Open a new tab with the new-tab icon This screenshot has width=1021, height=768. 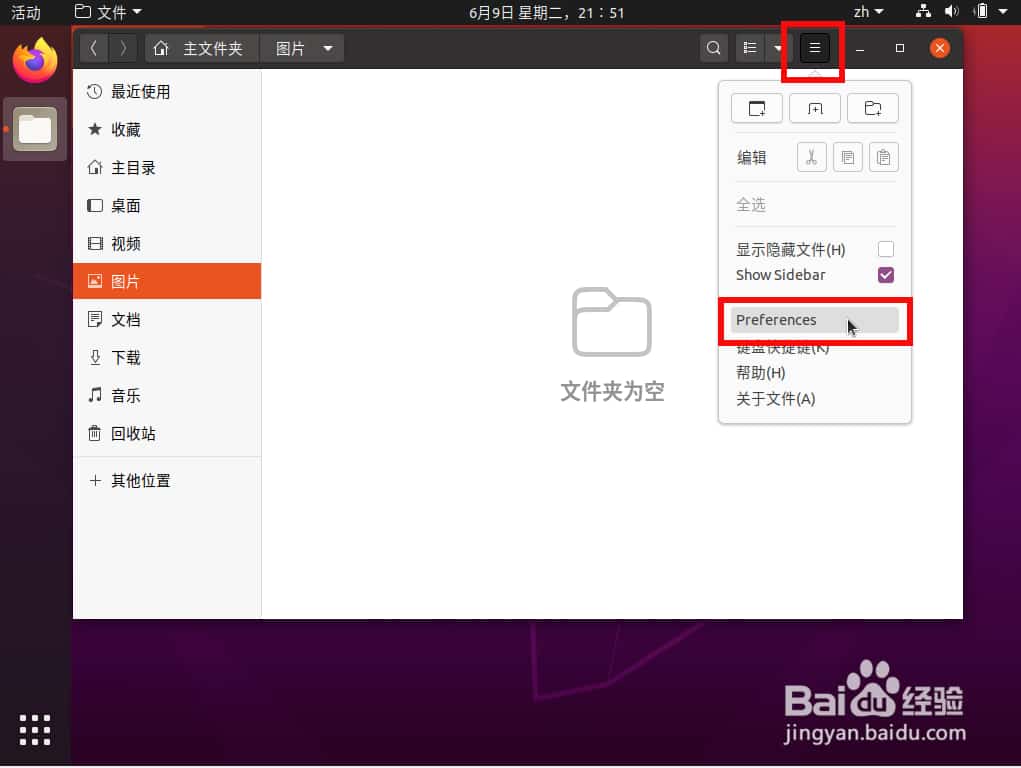(x=815, y=108)
